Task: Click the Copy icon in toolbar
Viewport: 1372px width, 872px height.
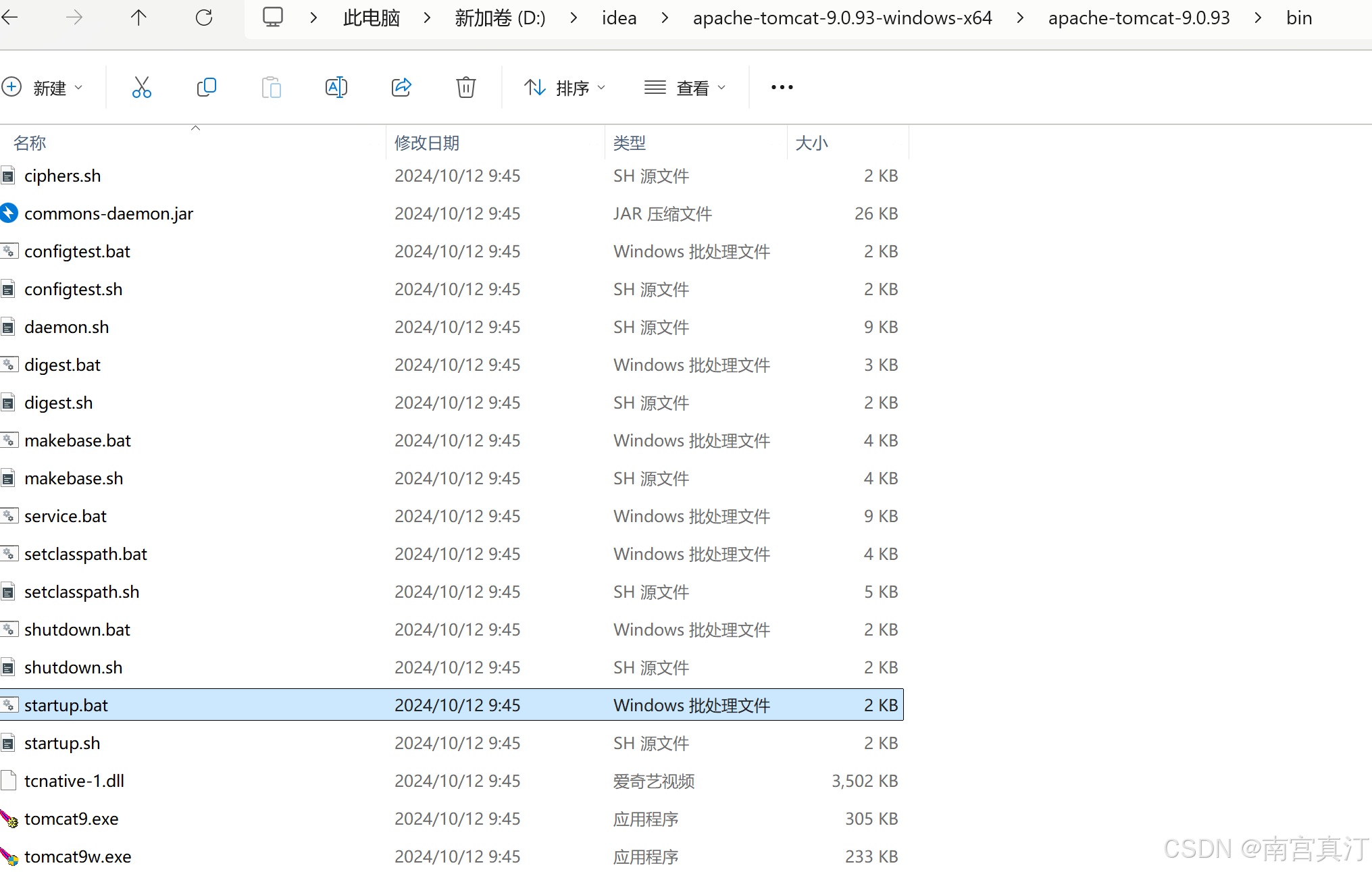Action: pyautogui.click(x=206, y=87)
